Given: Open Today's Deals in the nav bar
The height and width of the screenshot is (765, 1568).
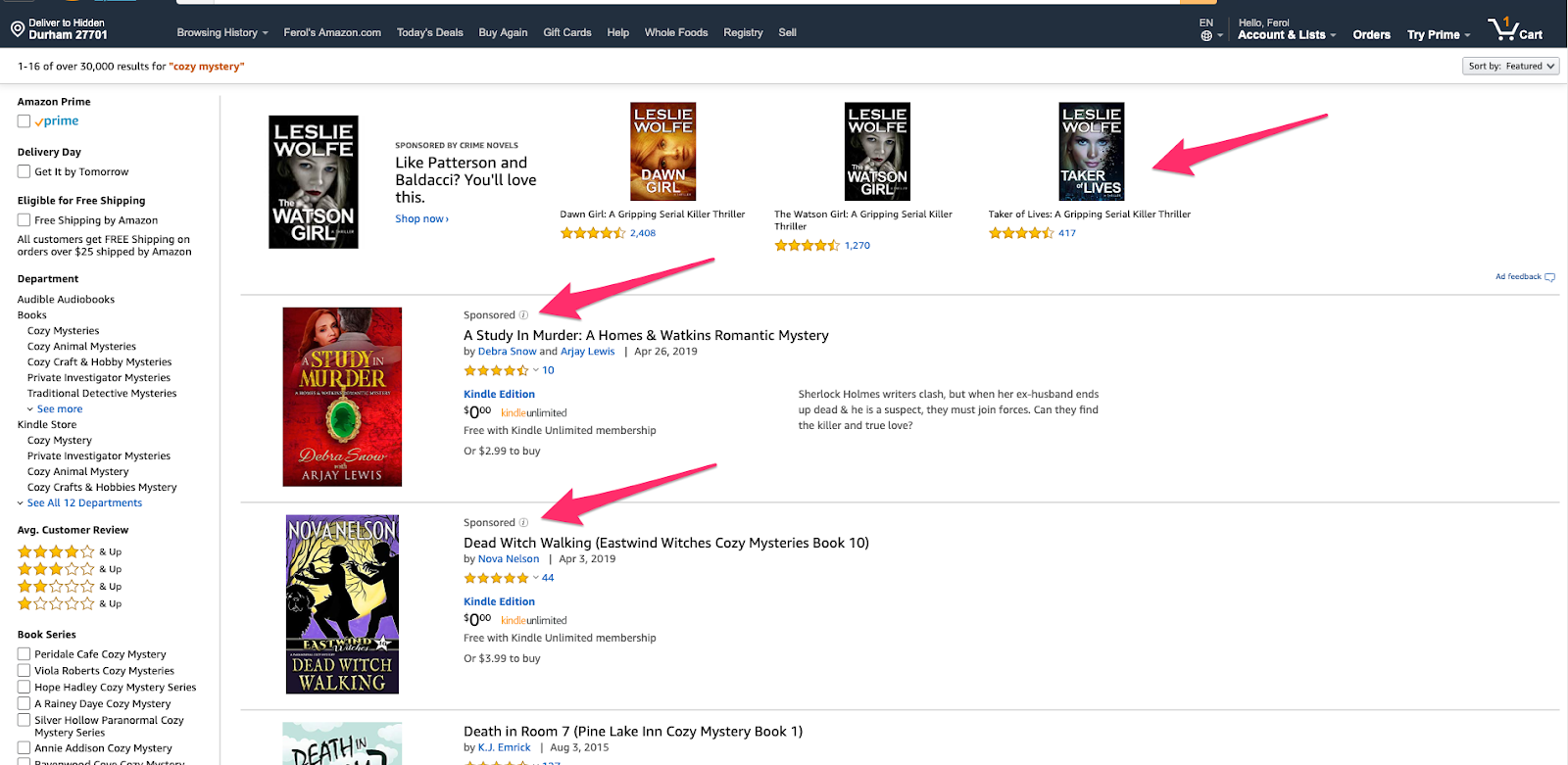Looking at the screenshot, I should (430, 32).
